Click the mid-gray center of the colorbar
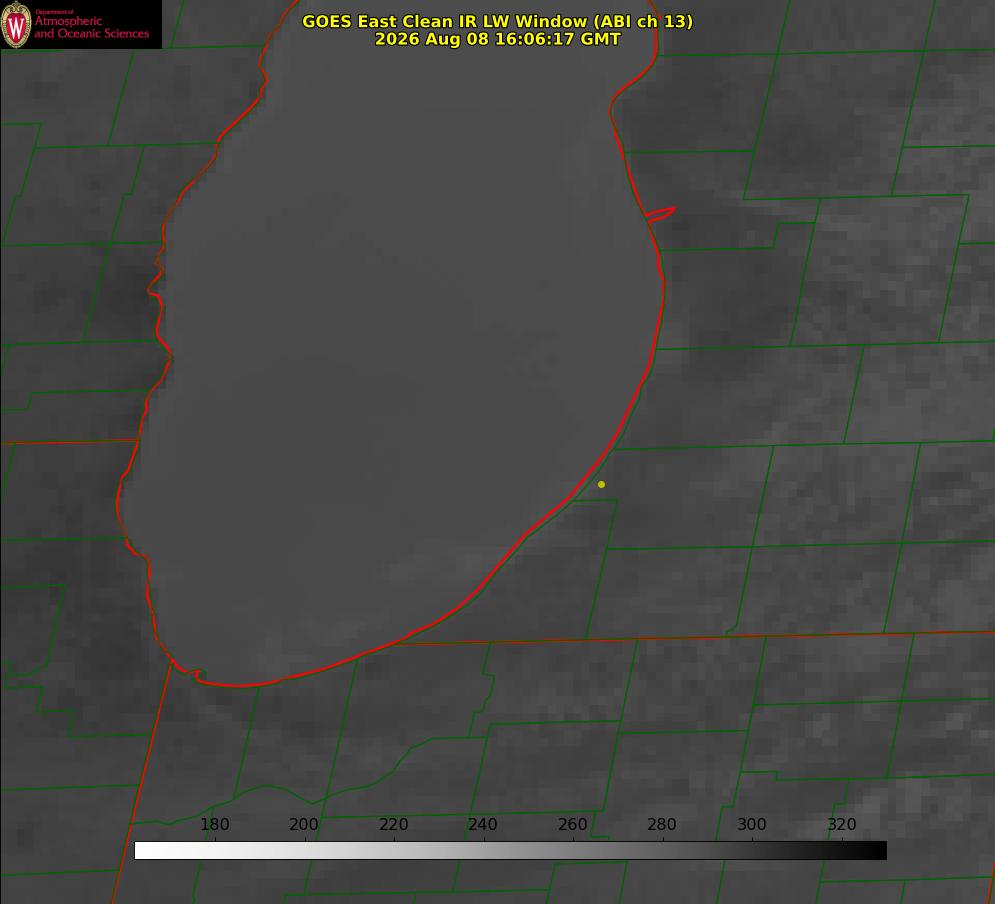This screenshot has height=904, width=995. (x=510, y=851)
